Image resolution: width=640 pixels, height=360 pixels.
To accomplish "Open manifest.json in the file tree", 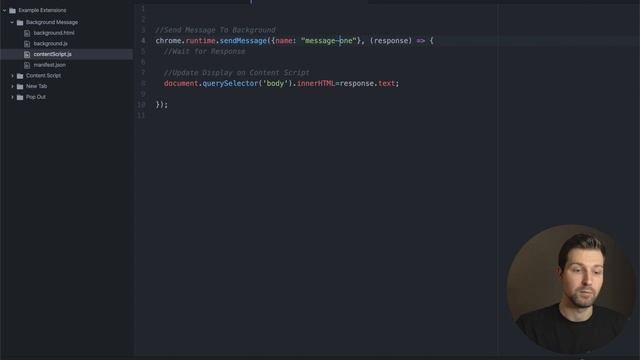I will (x=49, y=65).
